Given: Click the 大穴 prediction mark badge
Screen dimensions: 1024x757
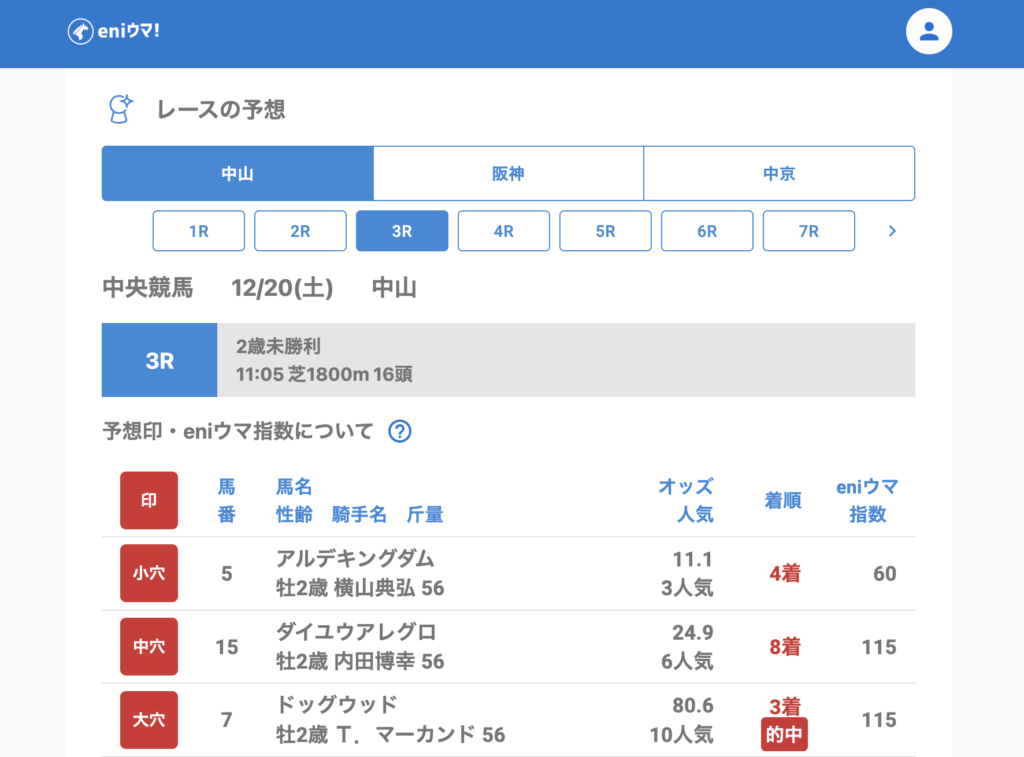Looking at the screenshot, I should coord(149,720).
